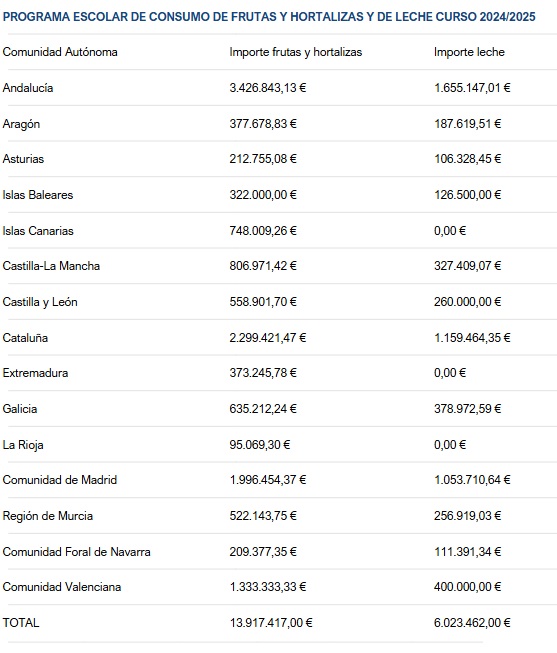The width and height of the screenshot is (557, 653).
Task: Select the Región de Murcia row label
Action: point(48,516)
